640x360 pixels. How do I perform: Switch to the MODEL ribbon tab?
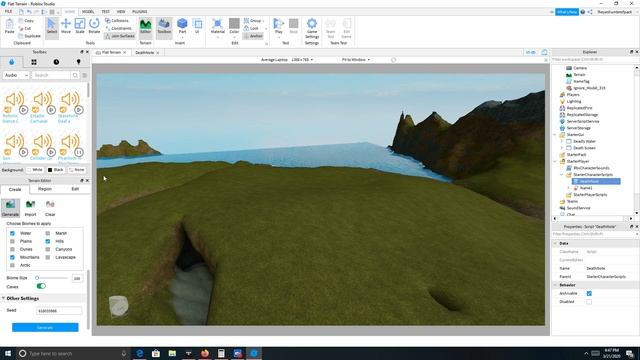click(x=88, y=12)
